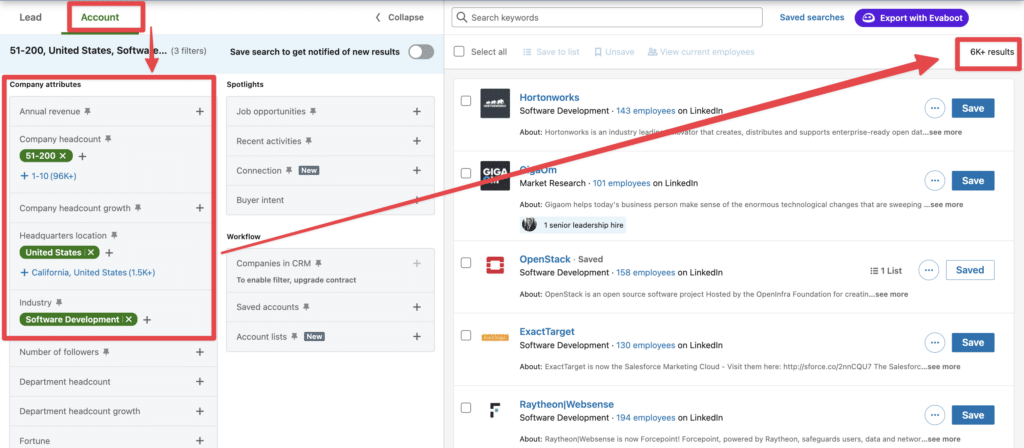Open Hortonworks company logo
This screenshot has height=448, width=1024.
coord(494,103)
